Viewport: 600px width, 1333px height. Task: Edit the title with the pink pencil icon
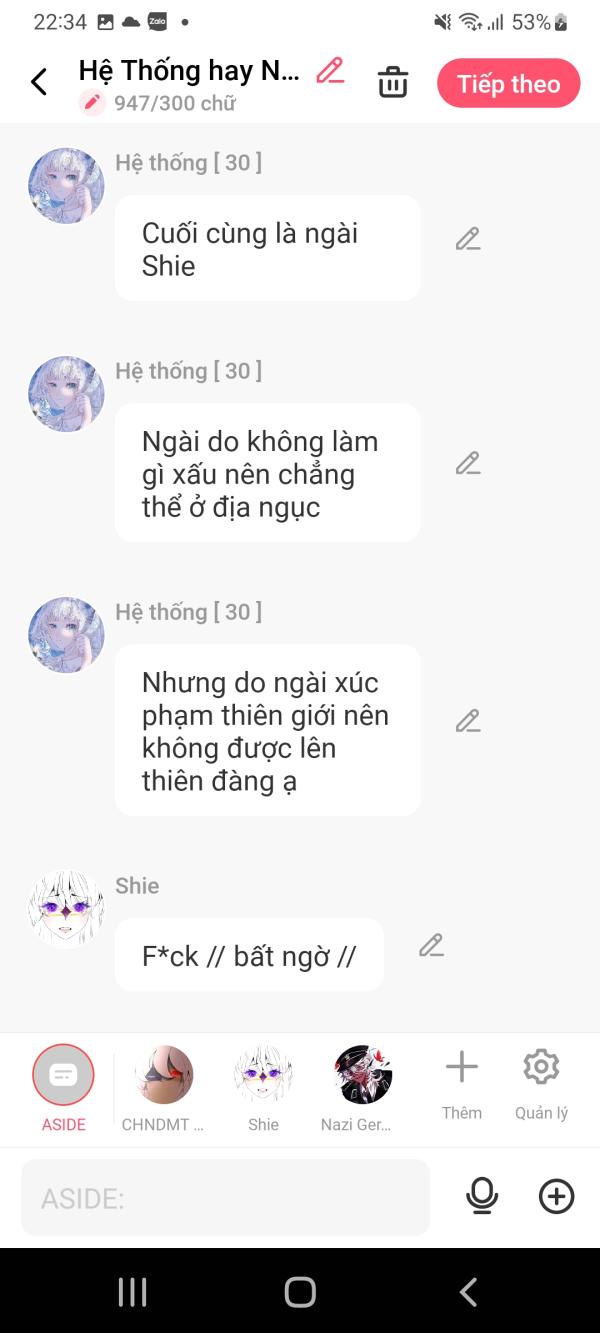pyautogui.click(x=330, y=71)
